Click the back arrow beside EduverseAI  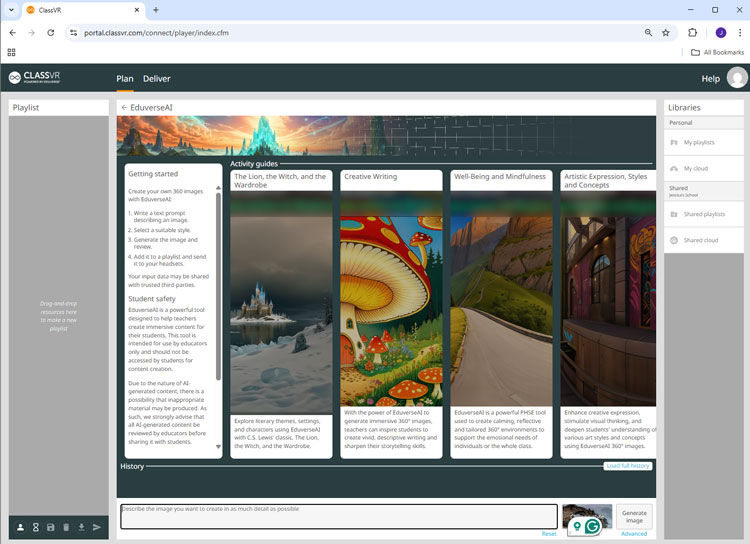pos(124,107)
